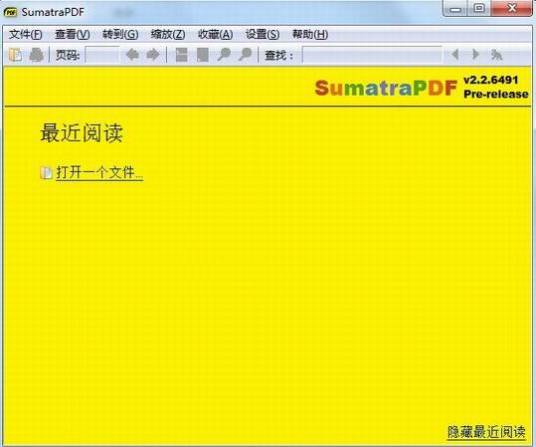Find next match arrow icon
Viewport: 536px width, 447px height.
[x=475, y=54]
